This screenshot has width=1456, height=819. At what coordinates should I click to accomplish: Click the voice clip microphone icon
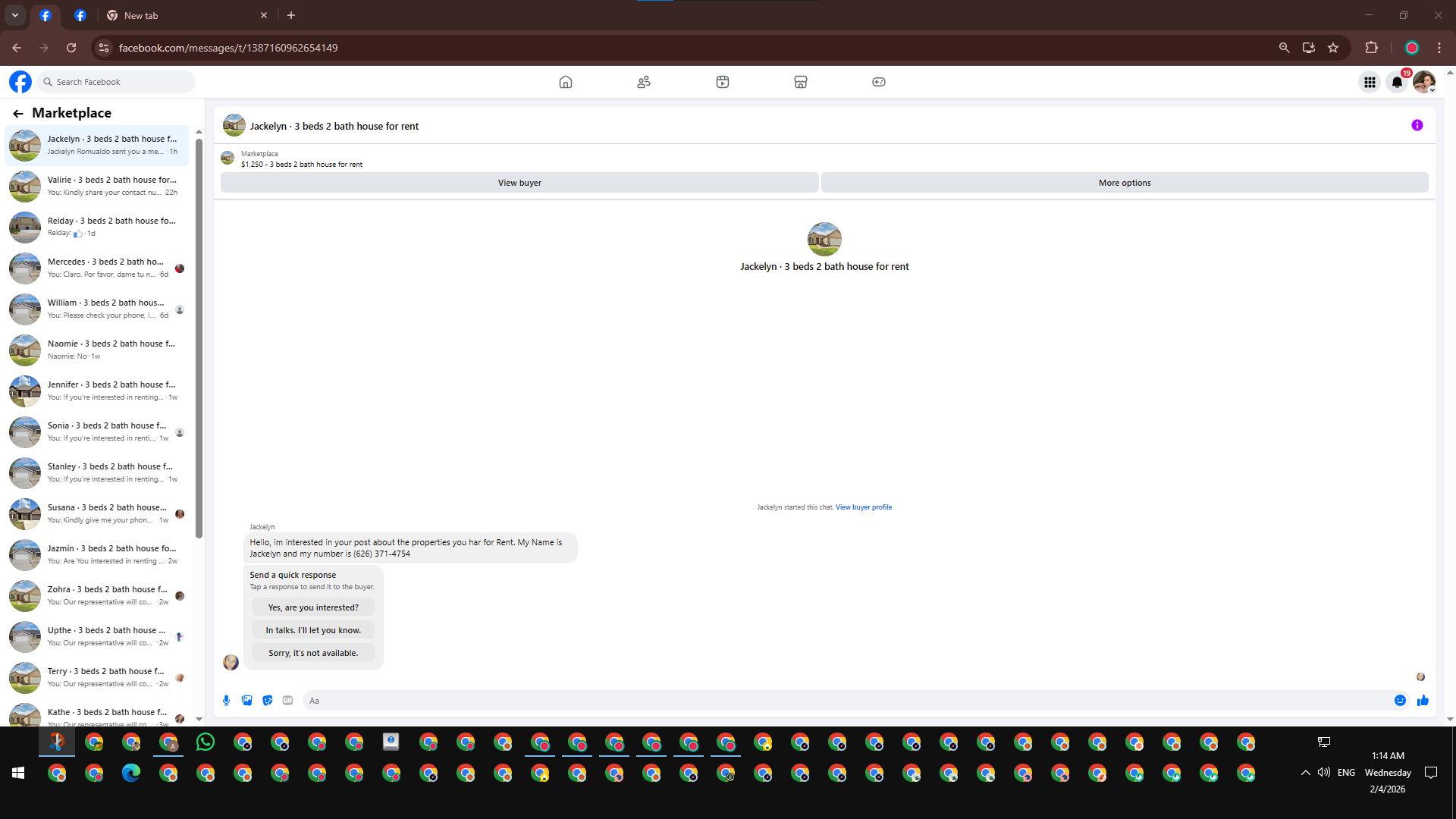tap(226, 700)
